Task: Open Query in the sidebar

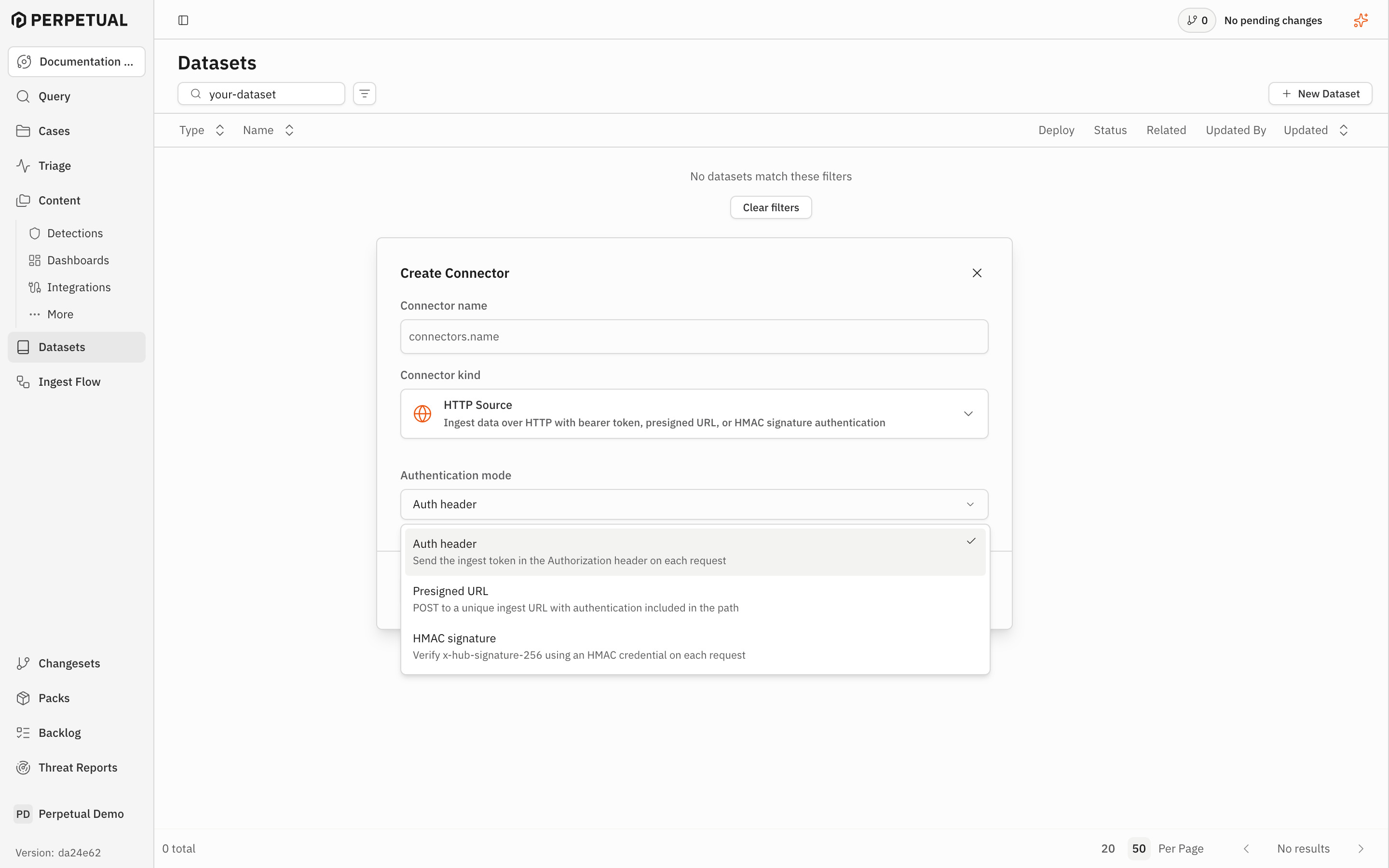Action: (x=77, y=96)
